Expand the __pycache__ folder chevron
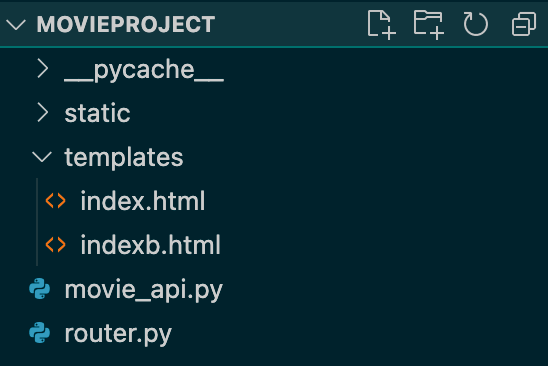This screenshot has width=548, height=366. coord(43,69)
